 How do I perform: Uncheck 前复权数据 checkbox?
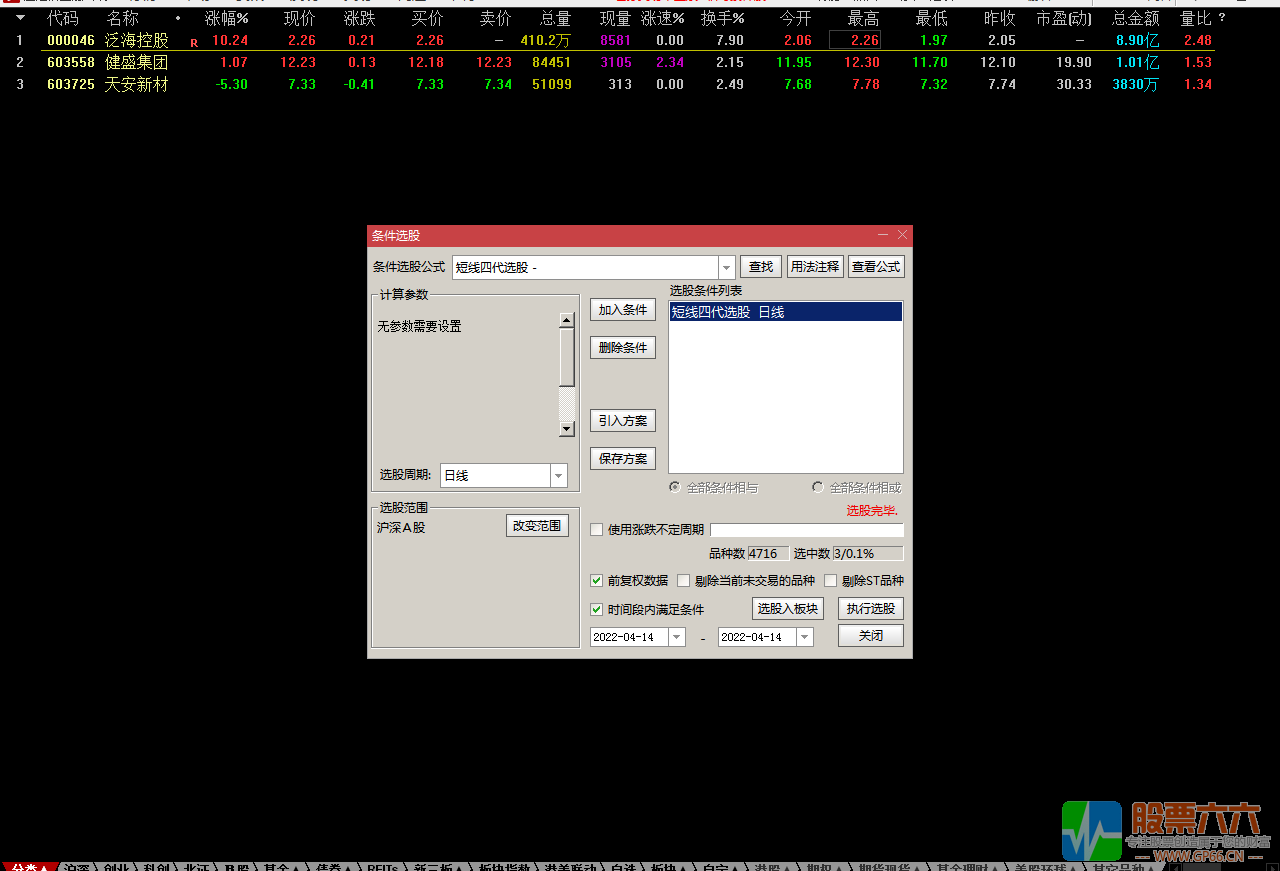pos(597,580)
